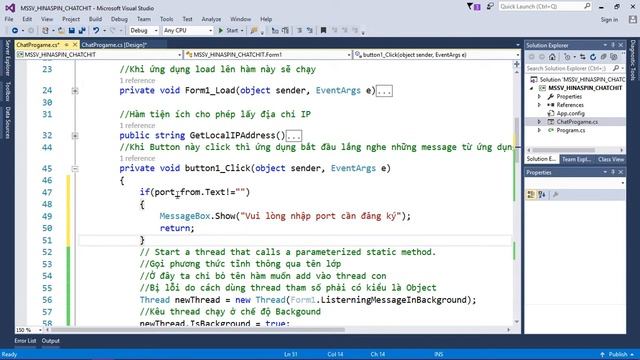Screen dimensions: 640x360
Task: Click the account picture icon near Sign in
Action: click(x=633, y=19)
